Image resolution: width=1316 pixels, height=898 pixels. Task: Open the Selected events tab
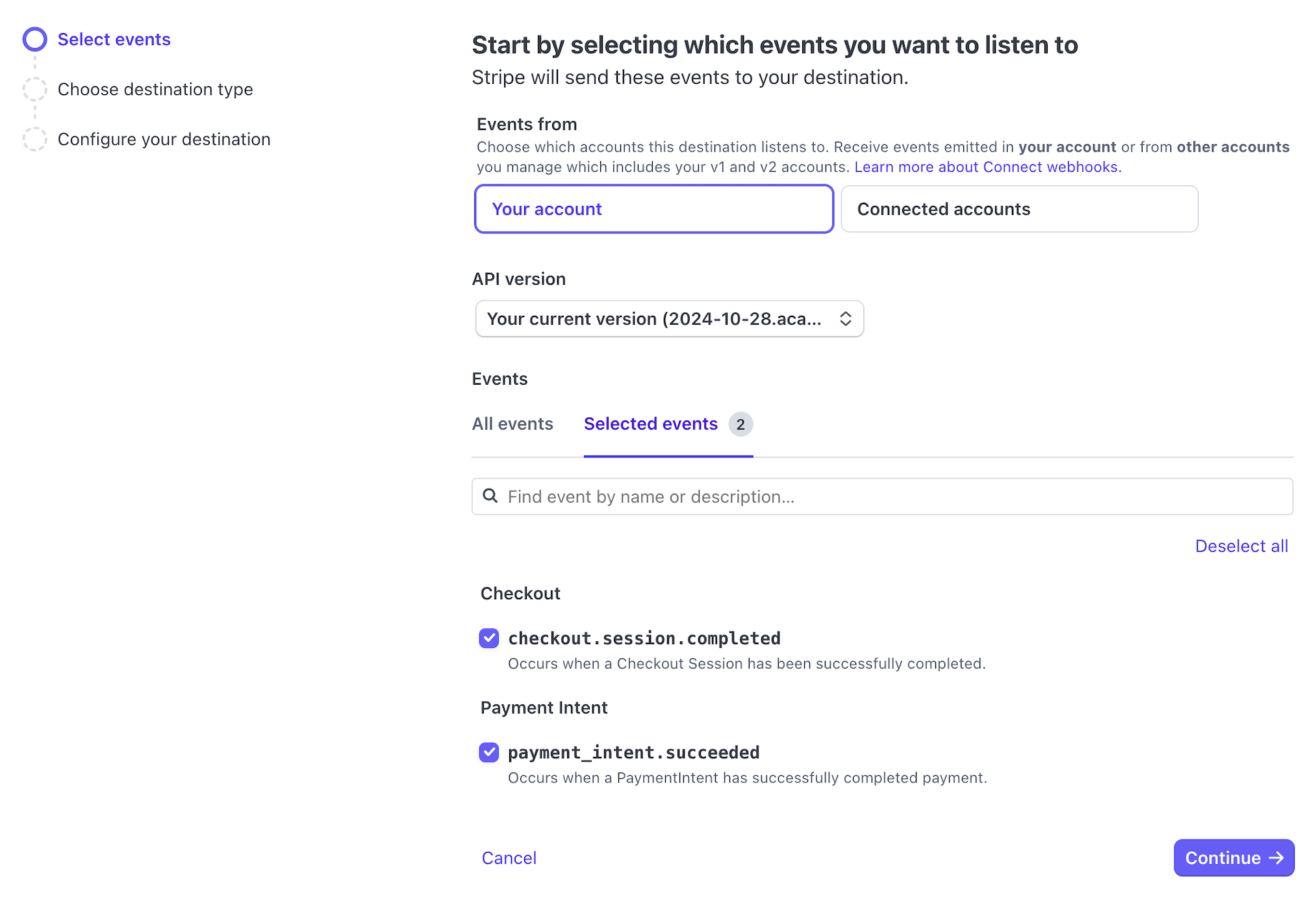click(650, 424)
